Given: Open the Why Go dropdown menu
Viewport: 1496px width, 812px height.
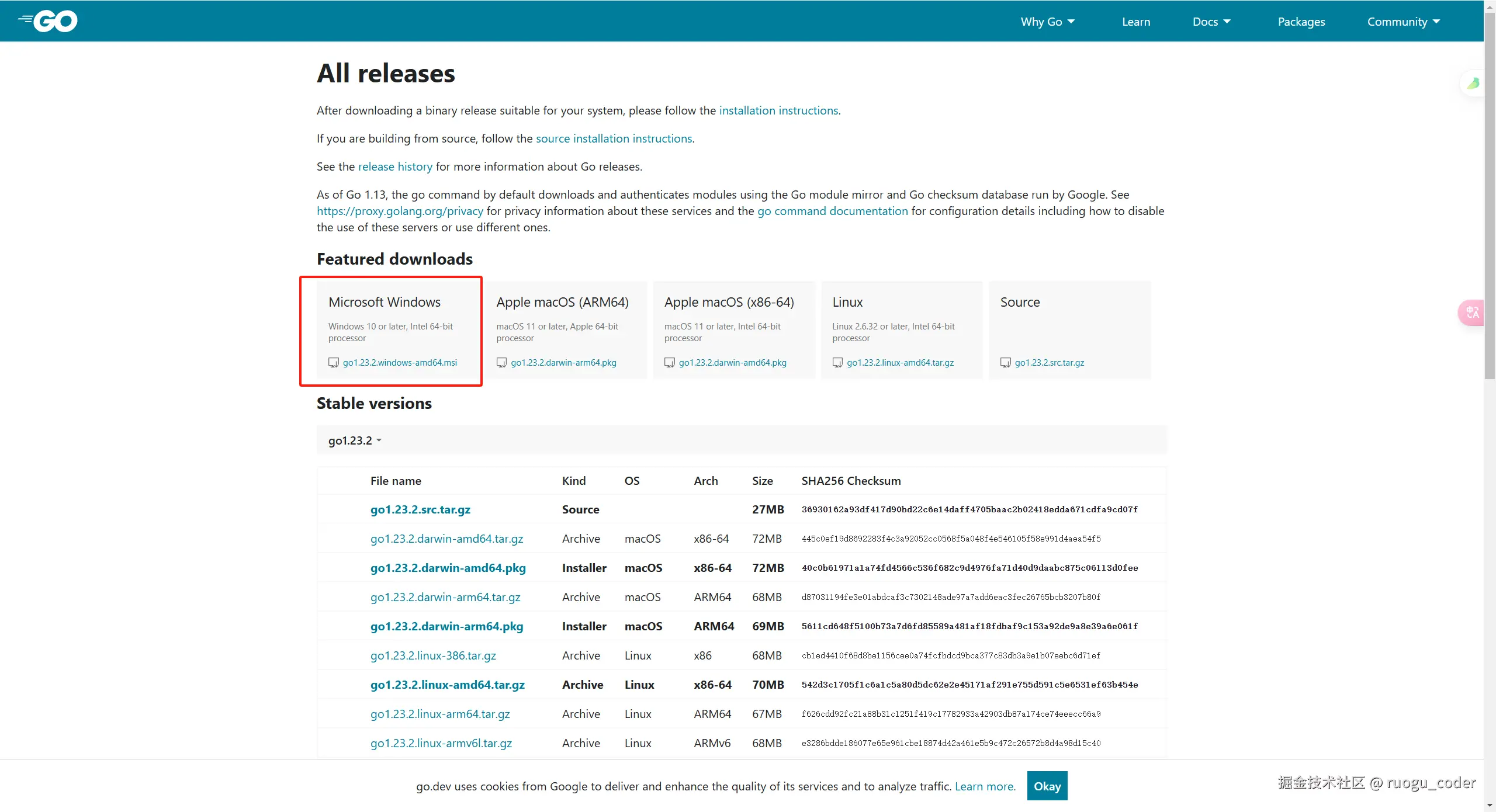Looking at the screenshot, I should coord(1047,22).
